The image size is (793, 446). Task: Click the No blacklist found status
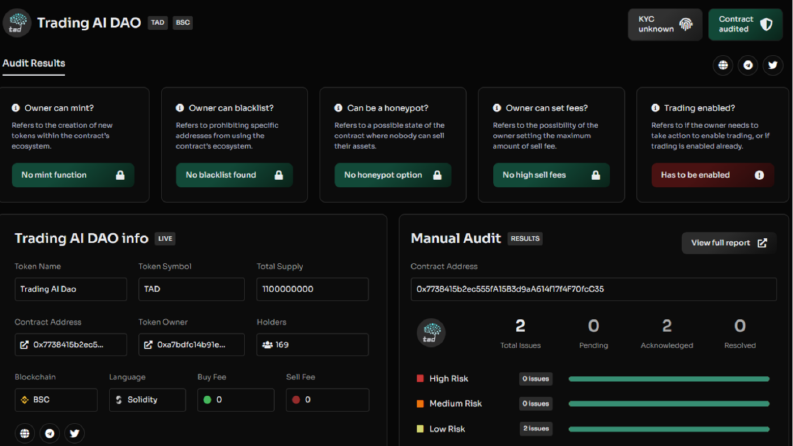pyautogui.click(x=234, y=175)
